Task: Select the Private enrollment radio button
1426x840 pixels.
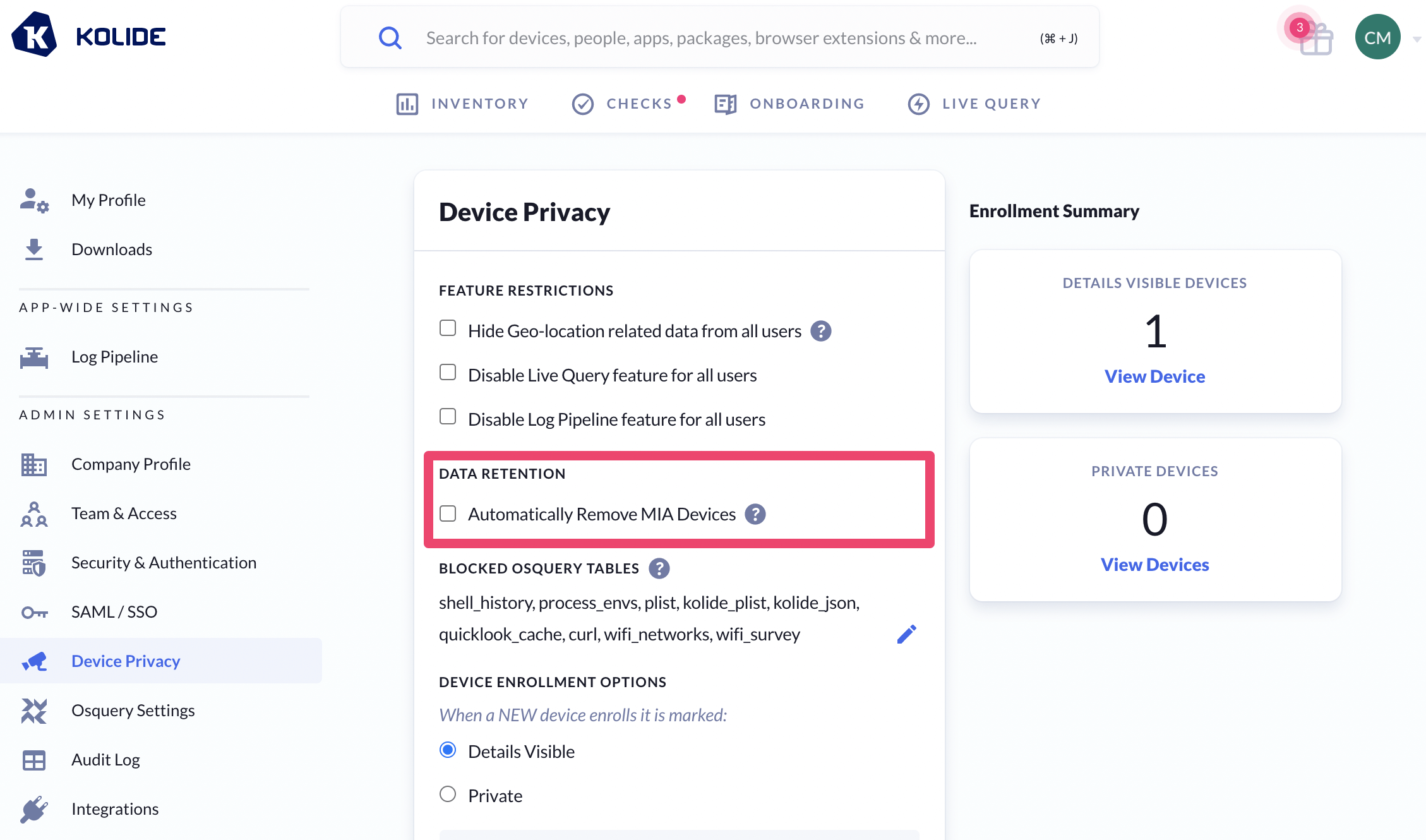Action: (x=448, y=794)
